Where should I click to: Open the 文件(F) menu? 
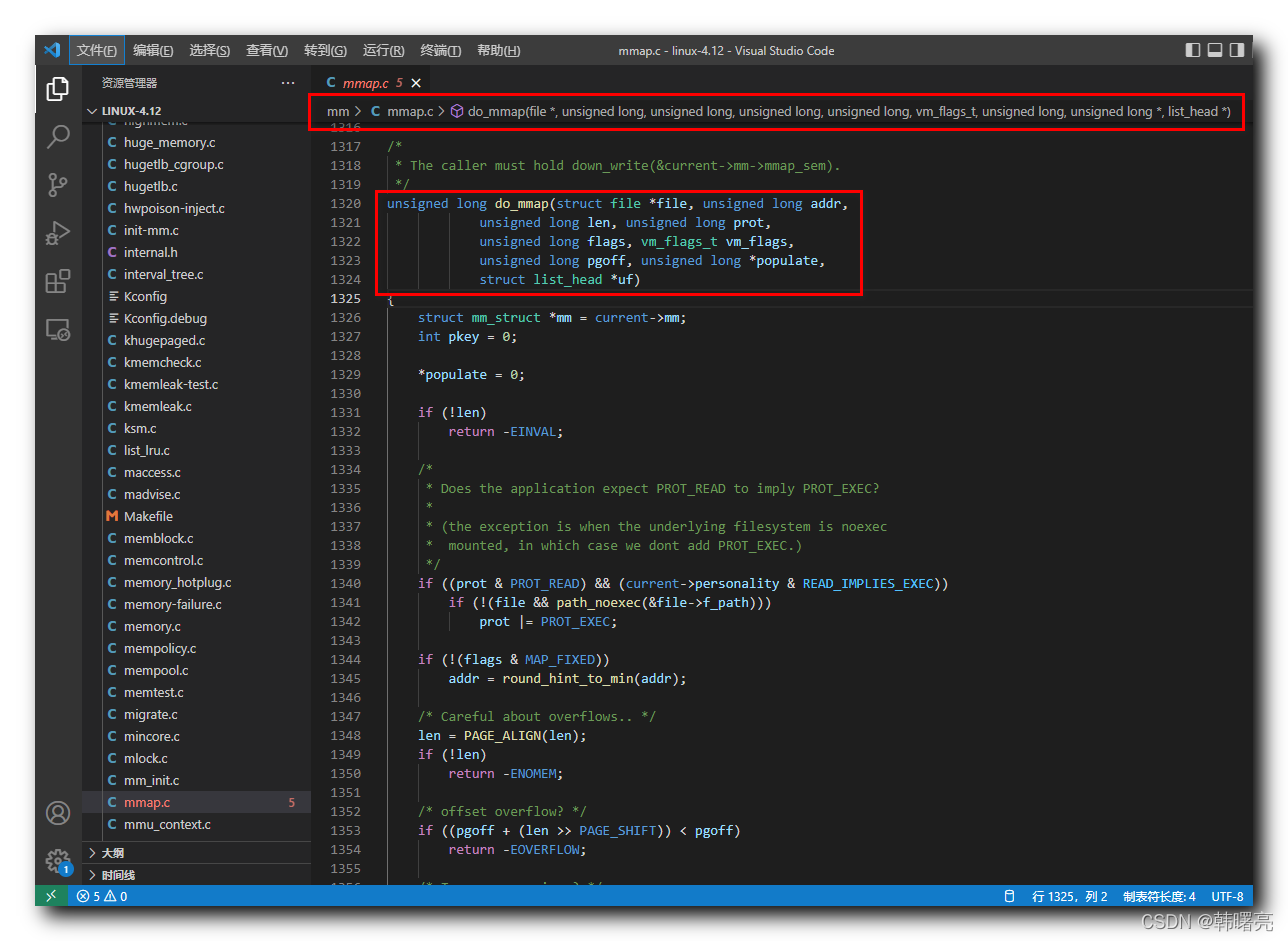(x=97, y=50)
